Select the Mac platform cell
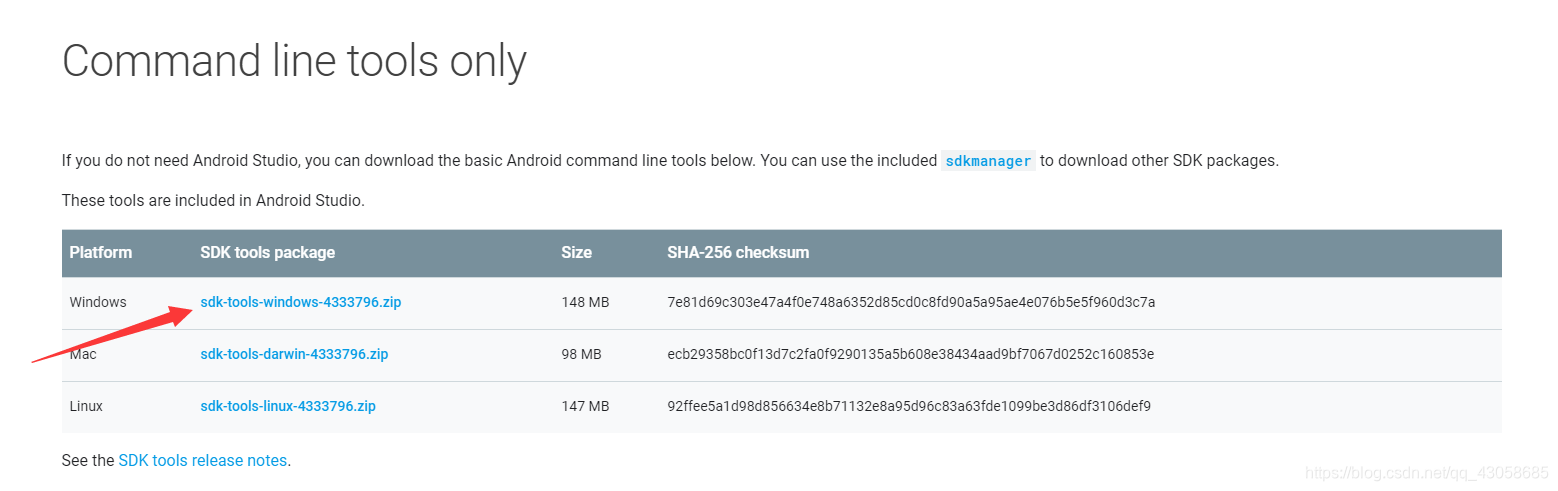This screenshot has width=1558, height=491. (x=82, y=354)
